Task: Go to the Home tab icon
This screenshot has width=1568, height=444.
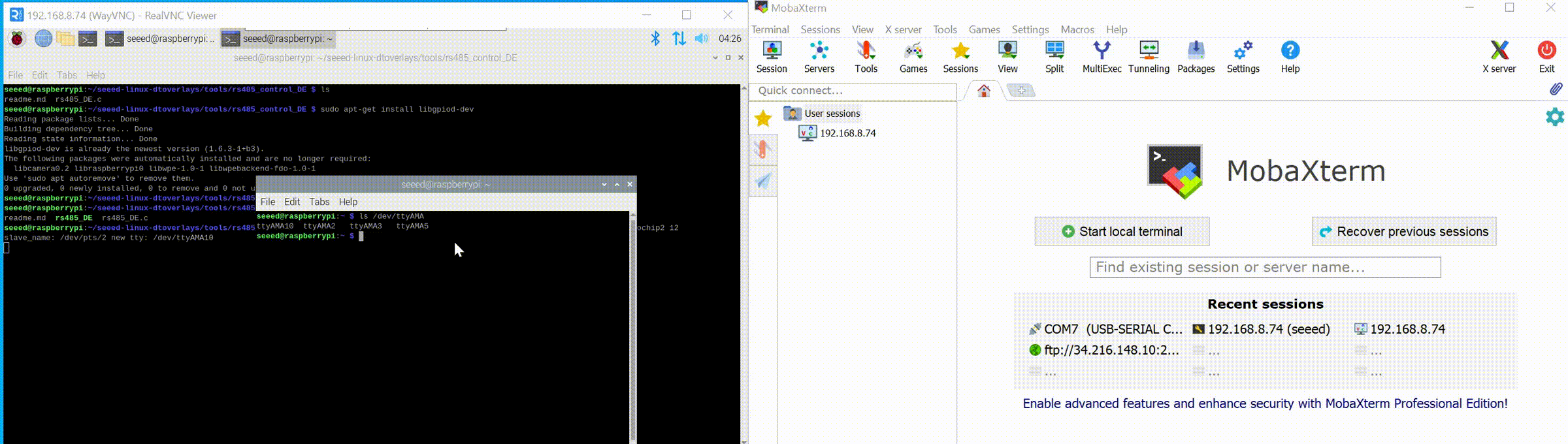Action: [x=984, y=91]
